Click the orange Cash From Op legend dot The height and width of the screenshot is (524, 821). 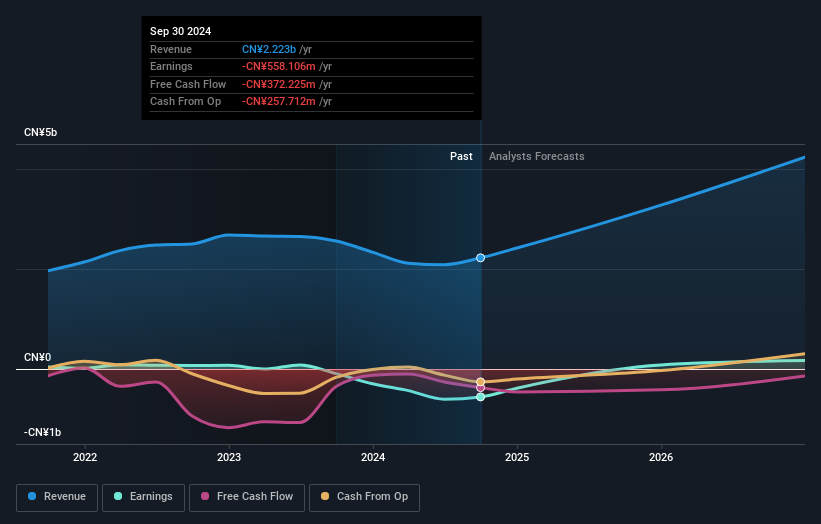pos(325,496)
